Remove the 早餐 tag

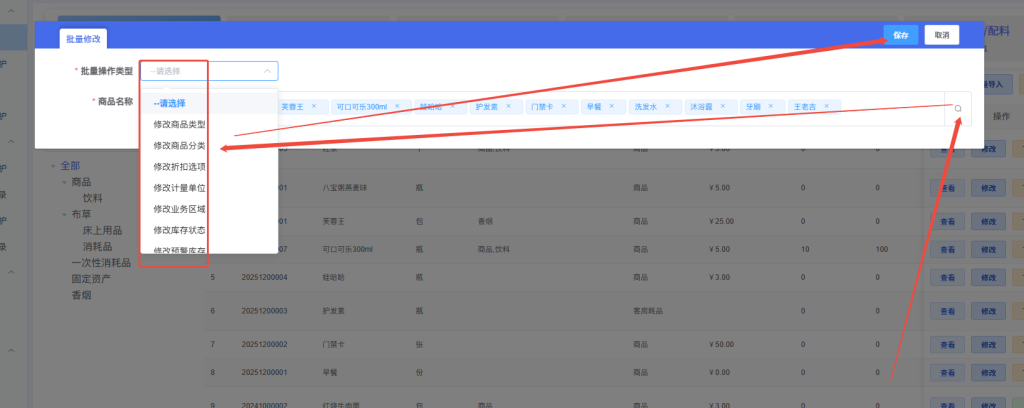coord(612,106)
